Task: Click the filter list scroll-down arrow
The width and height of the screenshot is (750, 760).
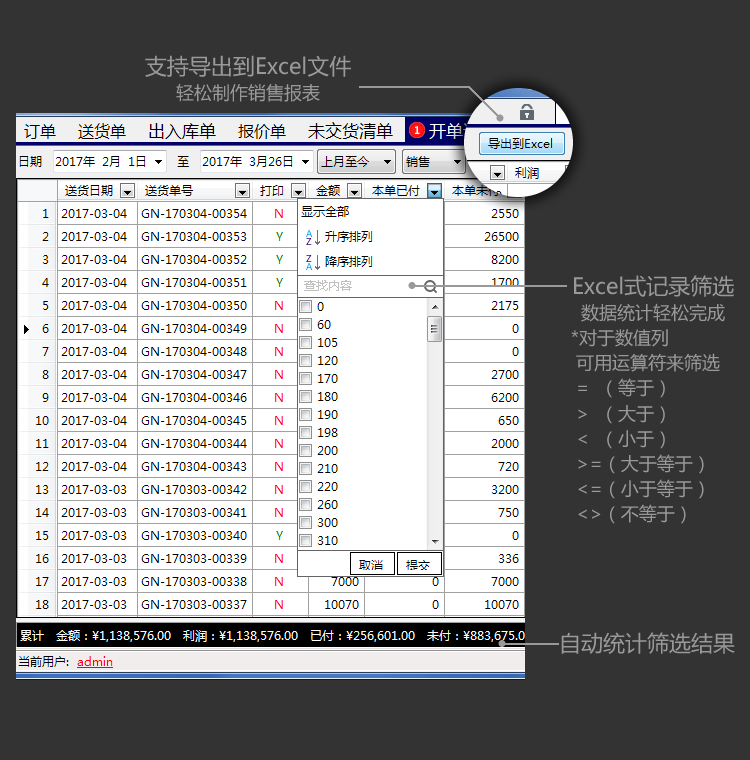Action: 435,541
